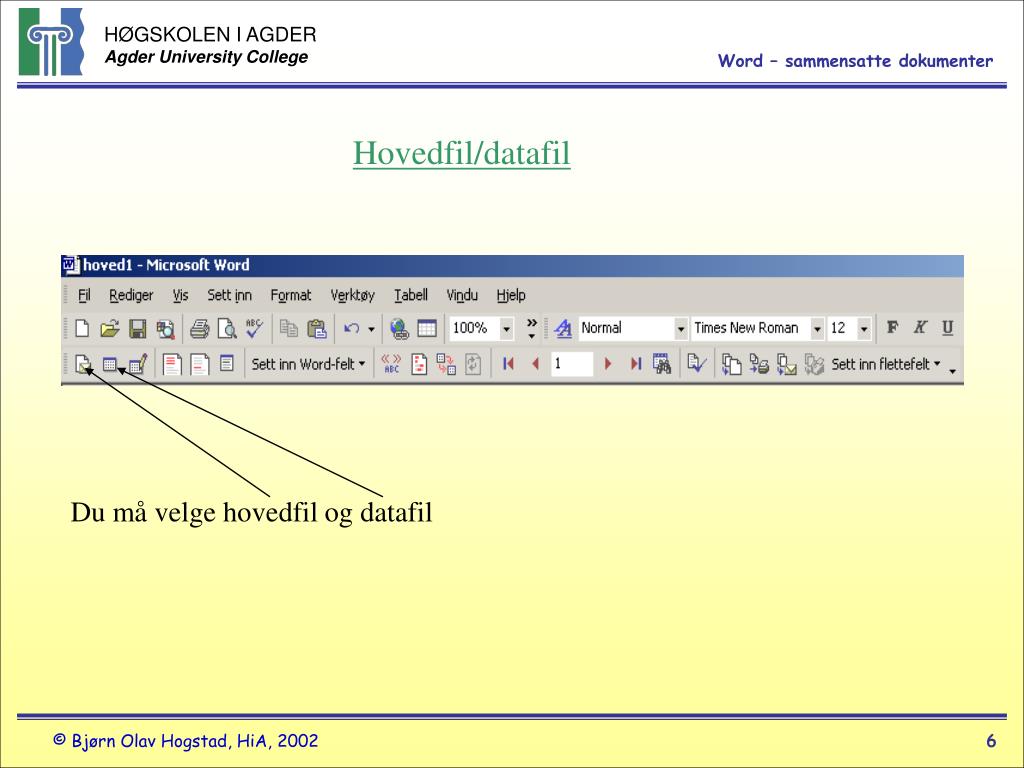Image resolution: width=1024 pixels, height=768 pixels.
Task: Open the Fil menu
Action: pyautogui.click(x=84, y=295)
